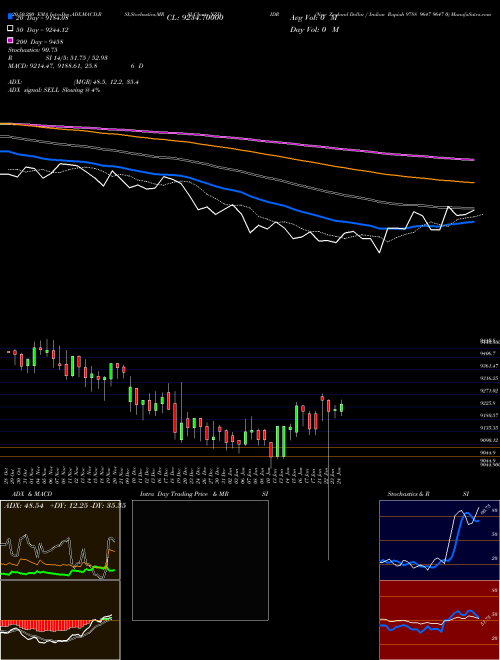This screenshot has height=660, width=500.
Task: Open the blue Stochastics mini chart
Action: click(439, 540)
